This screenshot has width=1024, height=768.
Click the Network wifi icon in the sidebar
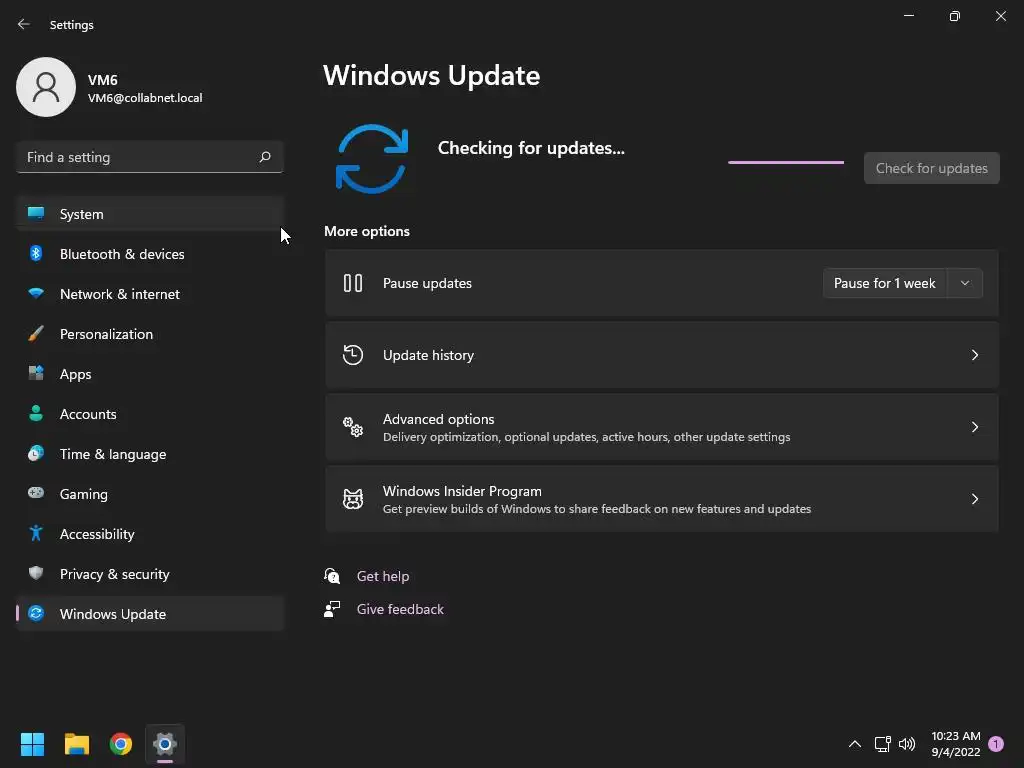point(36,293)
